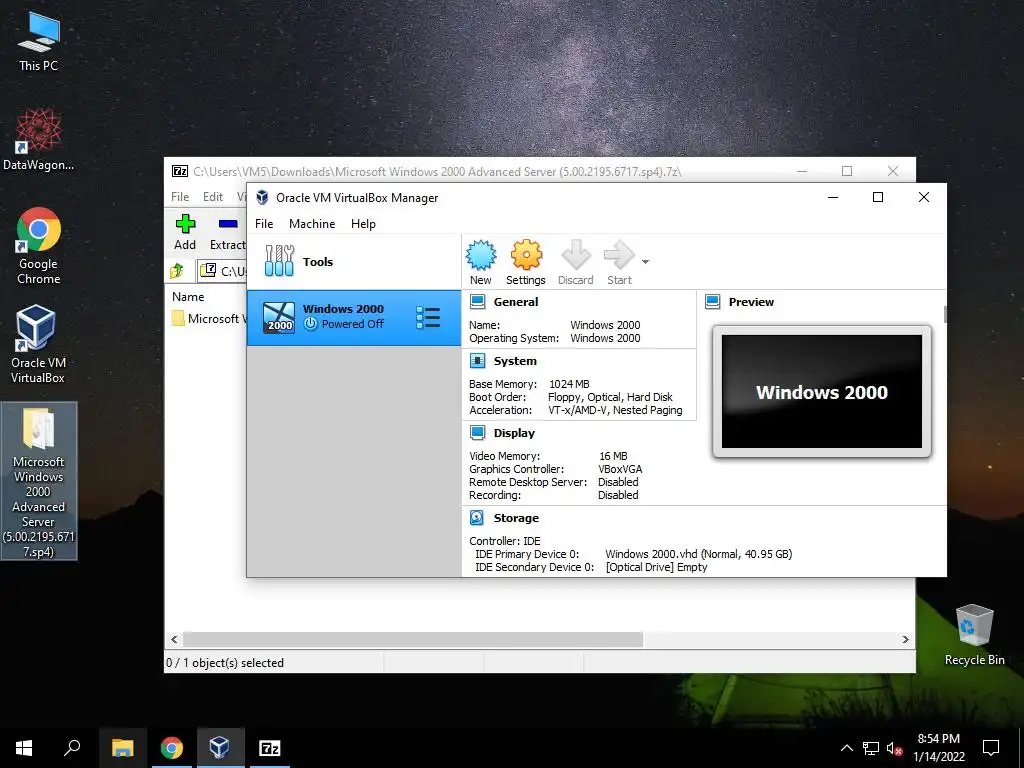Click the Add button in 7-Zip

[185, 232]
